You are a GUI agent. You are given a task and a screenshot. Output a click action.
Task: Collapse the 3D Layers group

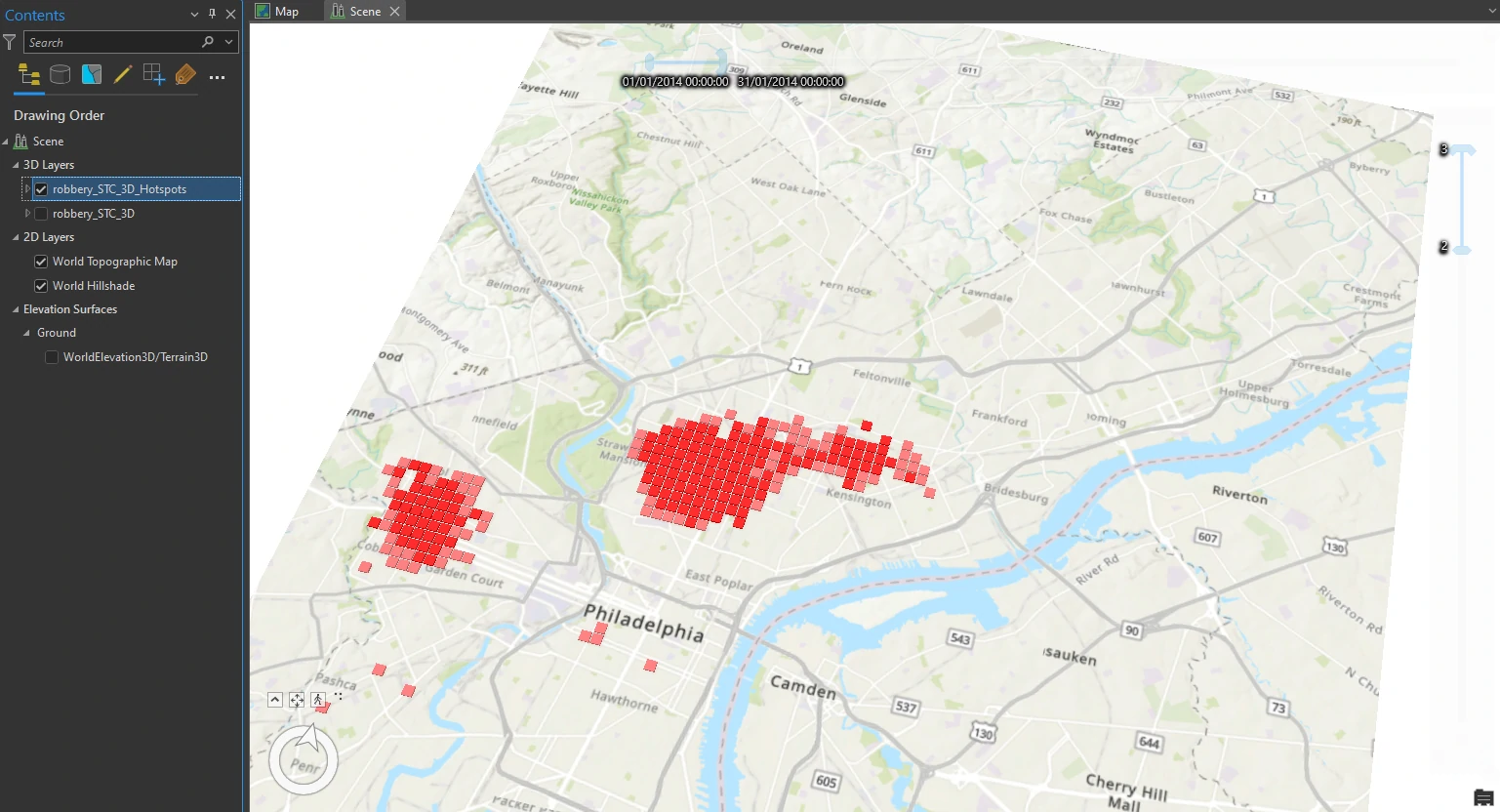click(15, 165)
